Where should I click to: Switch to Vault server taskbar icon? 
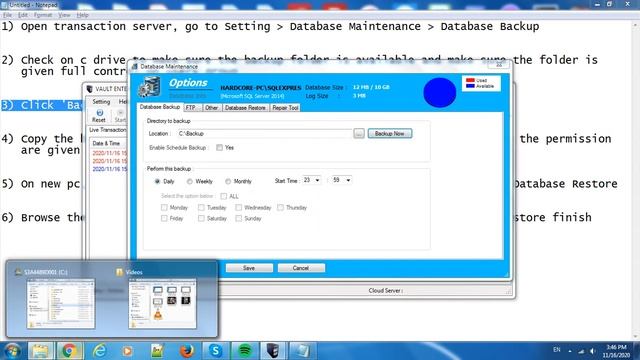pyautogui.click(x=273, y=351)
